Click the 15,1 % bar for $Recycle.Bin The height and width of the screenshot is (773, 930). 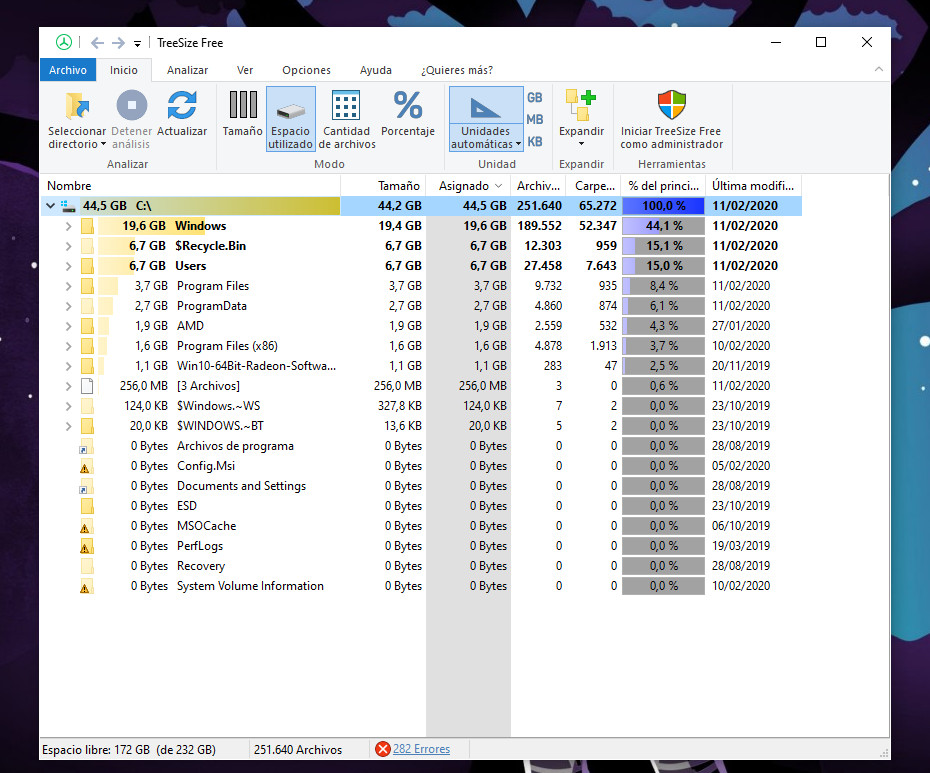coord(663,246)
